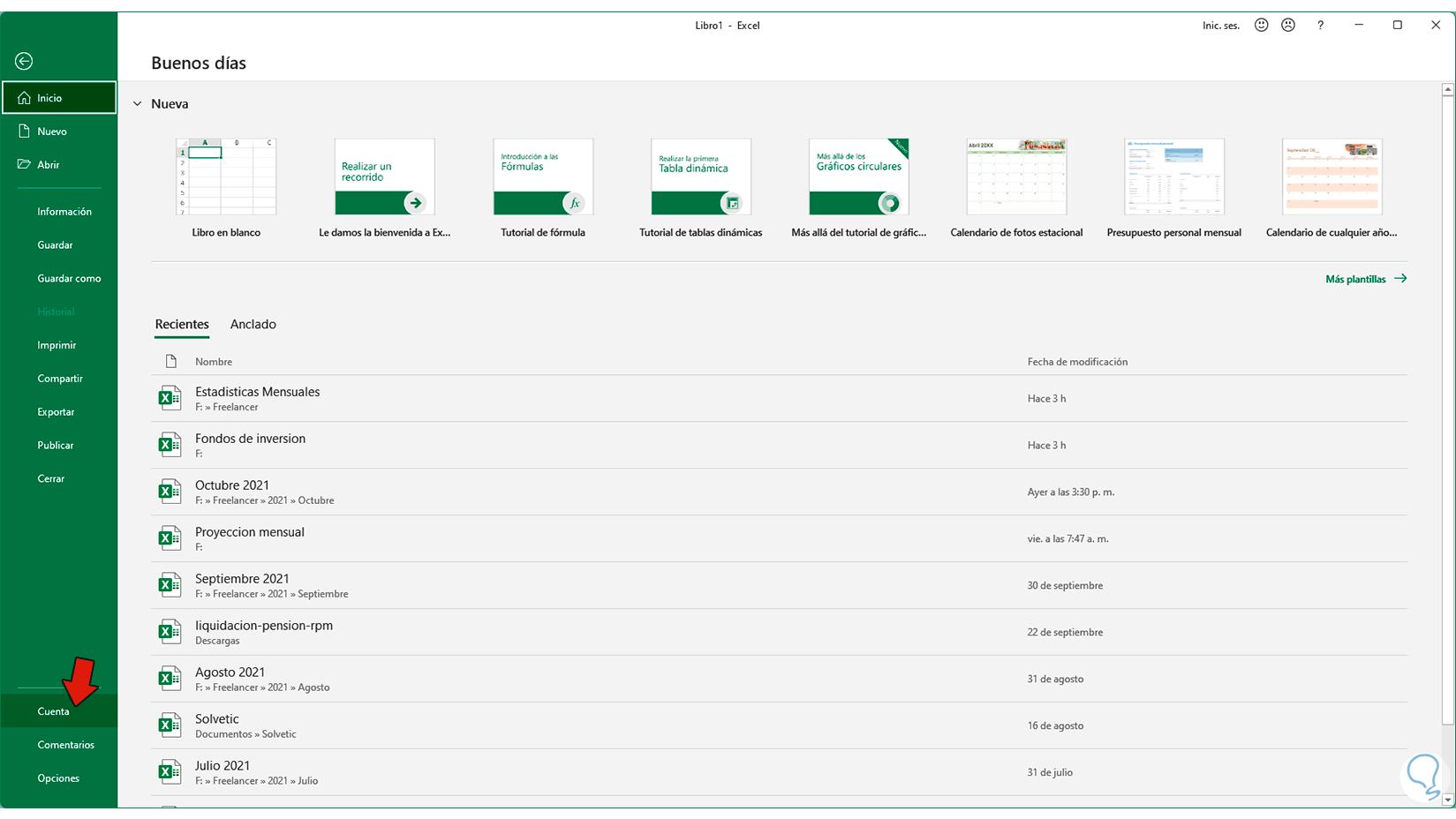Screen dimensions: 1456x819
Task: Click Excel file icon for liquidacion-pension-rpm
Action: coord(170,632)
